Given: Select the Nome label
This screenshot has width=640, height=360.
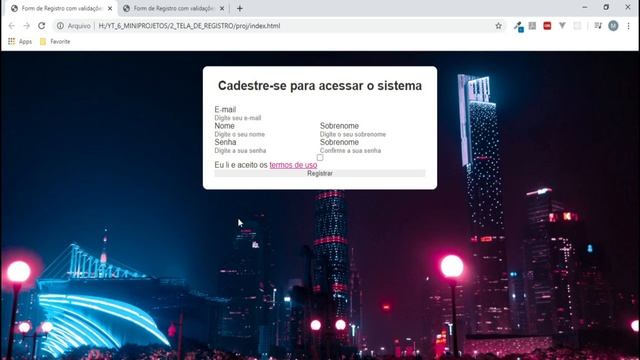Looking at the screenshot, I should (224, 126).
